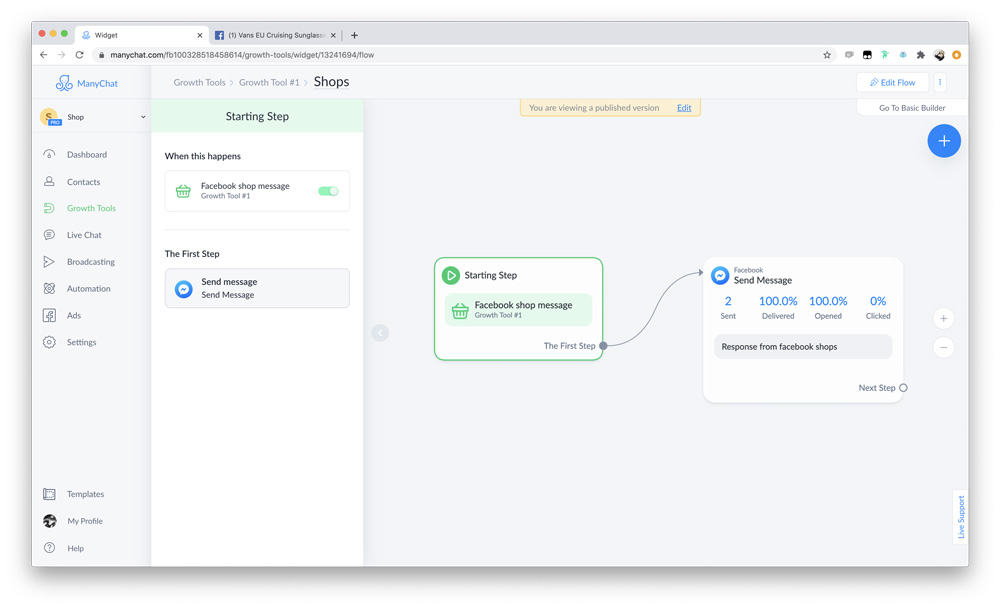
Task: Click the 100.0% Opened statistic
Action: point(828,307)
